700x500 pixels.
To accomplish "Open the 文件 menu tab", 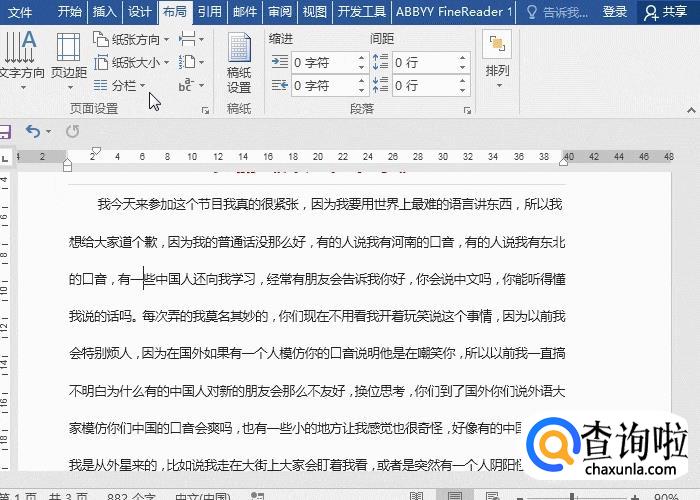I will coord(20,12).
